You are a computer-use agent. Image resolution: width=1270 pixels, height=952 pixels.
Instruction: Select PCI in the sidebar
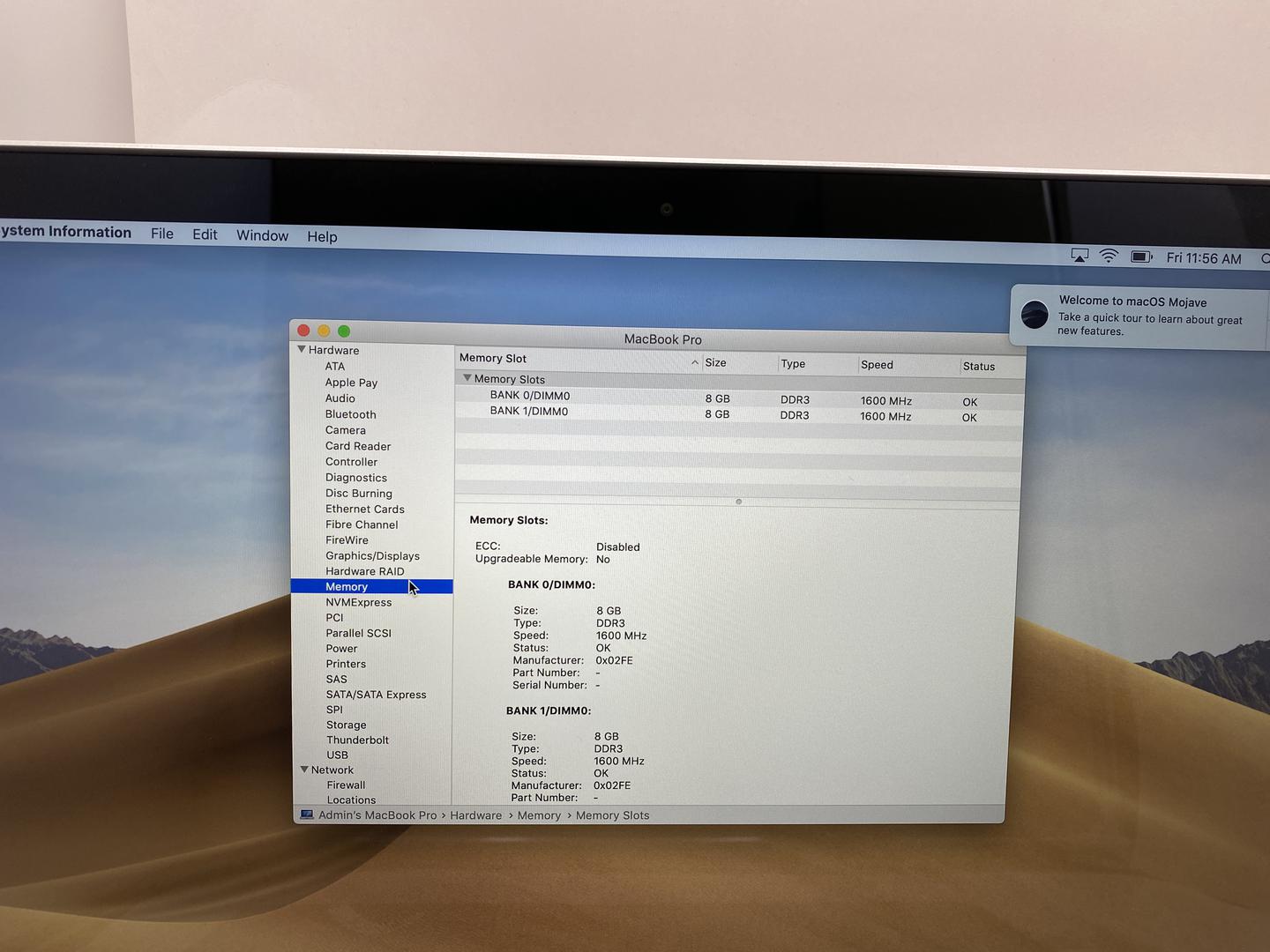point(334,617)
